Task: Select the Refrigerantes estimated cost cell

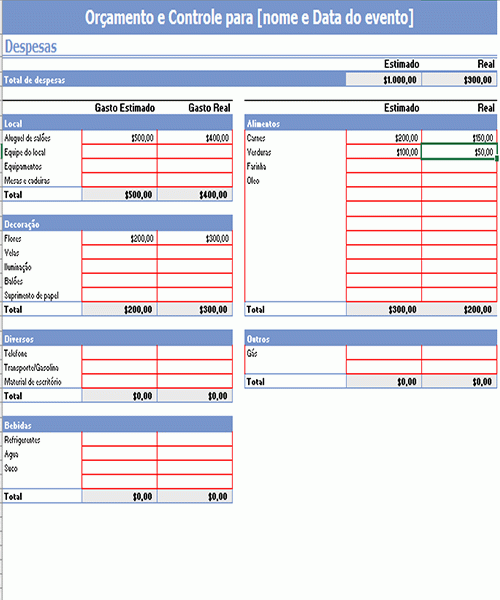Action: (119, 439)
